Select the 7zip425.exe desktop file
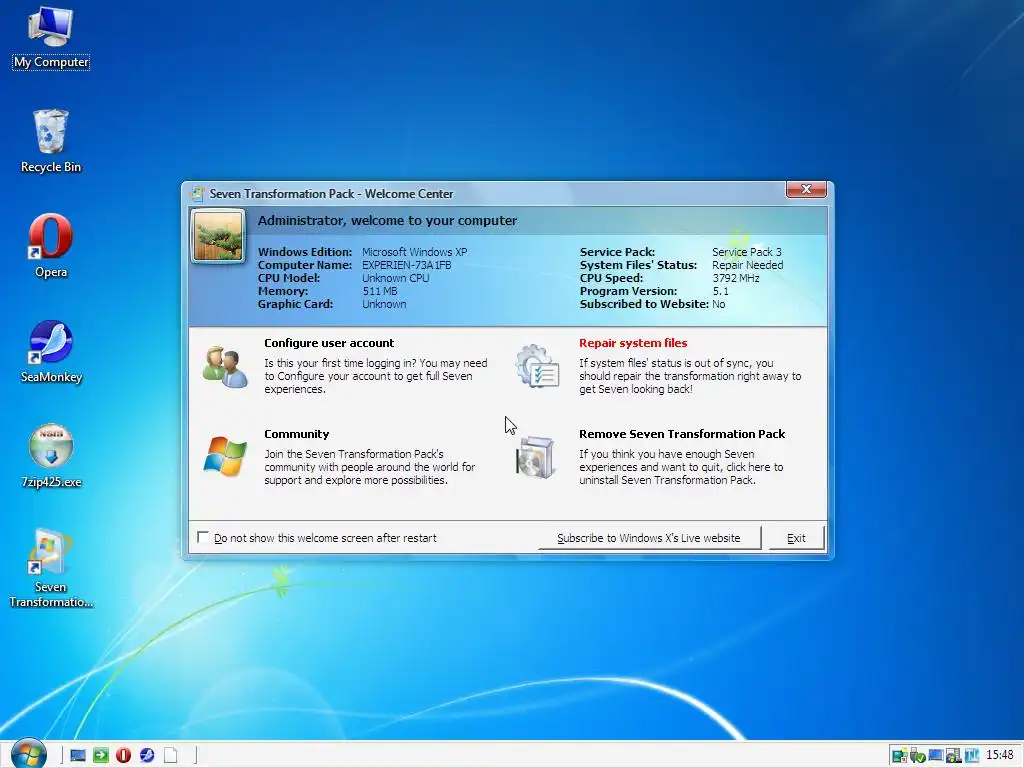Viewport: 1024px width, 768px height. point(50,456)
